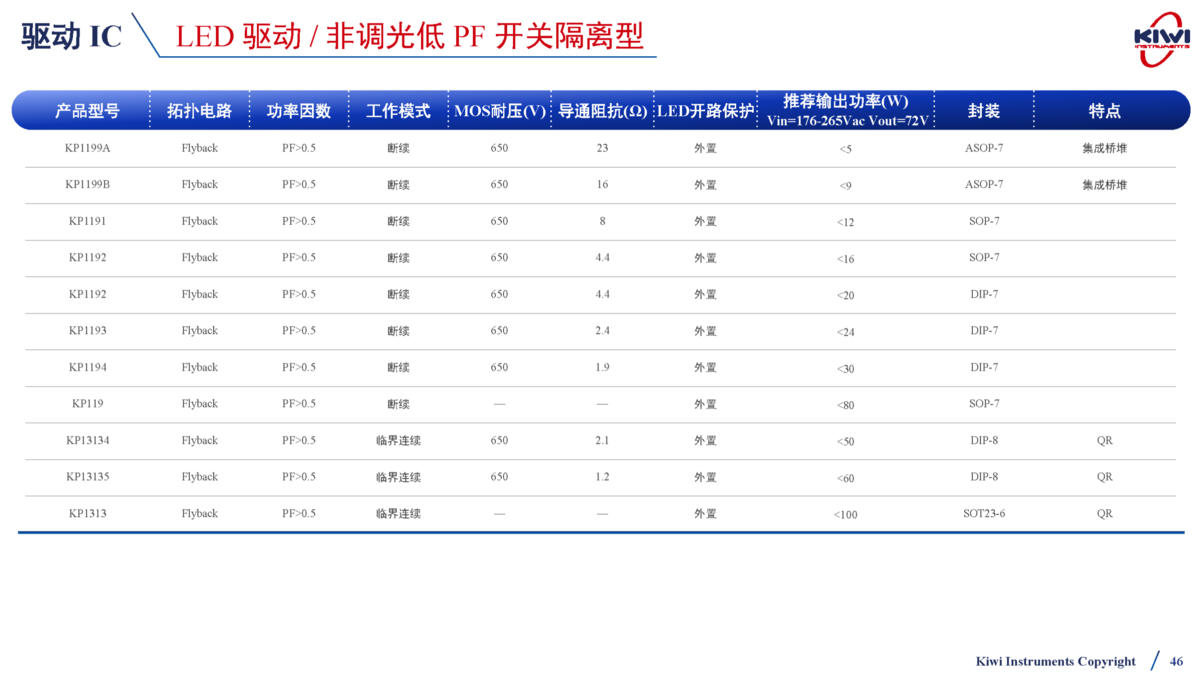Click the KP1313 product model cell
Image resolution: width=1200 pixels, height=681 pixels.
87,514
